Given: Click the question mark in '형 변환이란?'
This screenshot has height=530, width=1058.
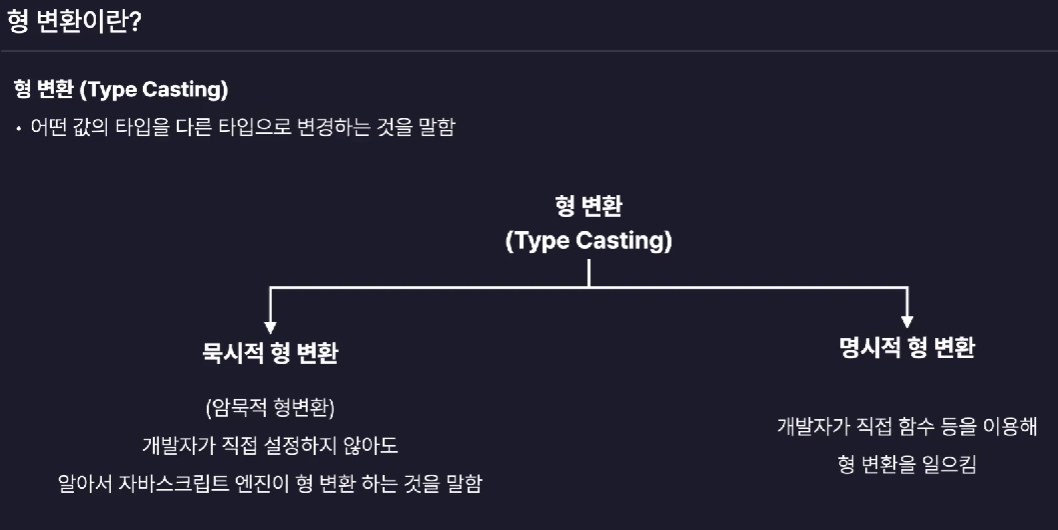Looking at the screenshot, I should (x=134, y=21).
